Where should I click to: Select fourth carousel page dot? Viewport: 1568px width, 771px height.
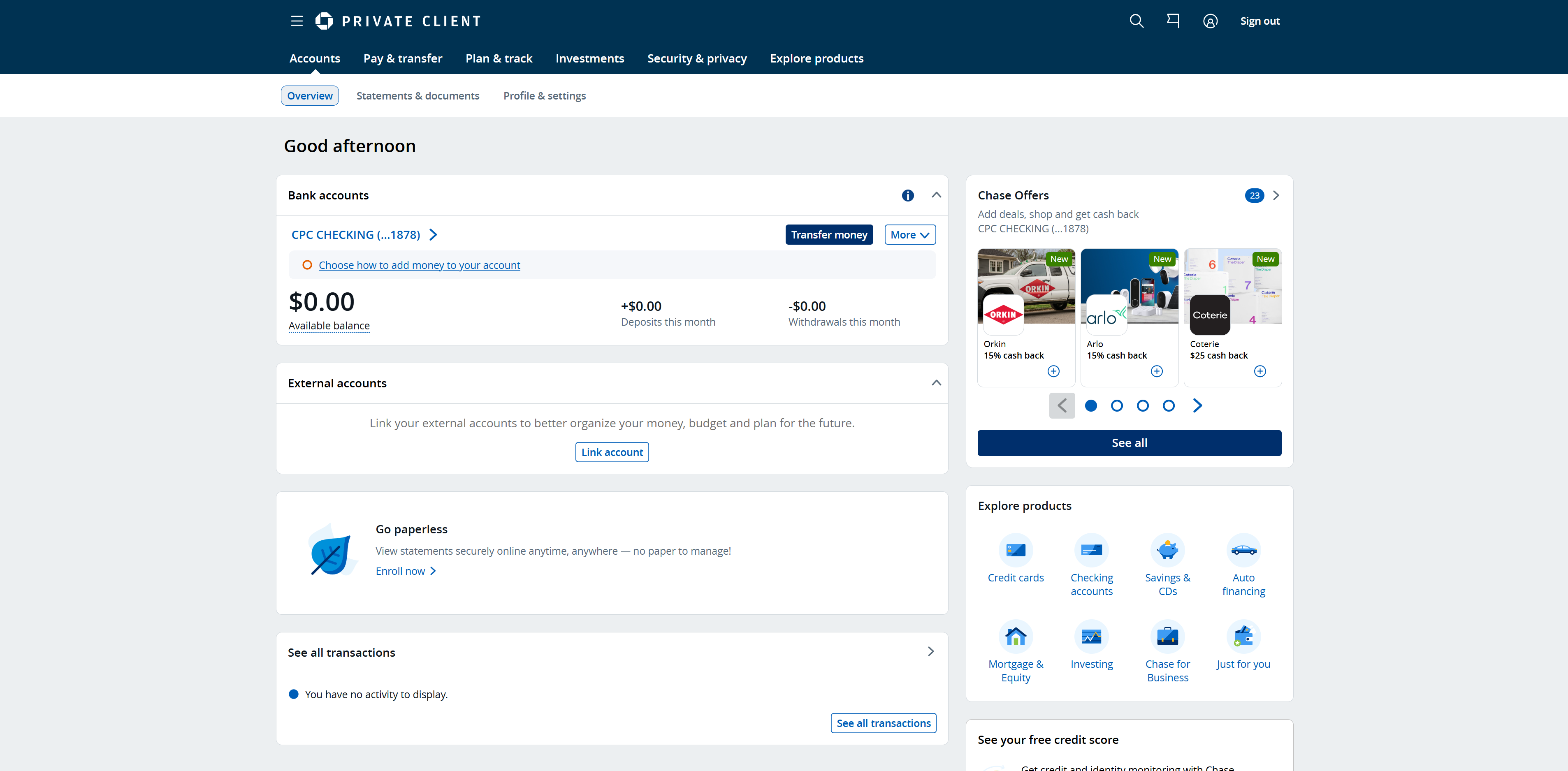click(1168, 406)
